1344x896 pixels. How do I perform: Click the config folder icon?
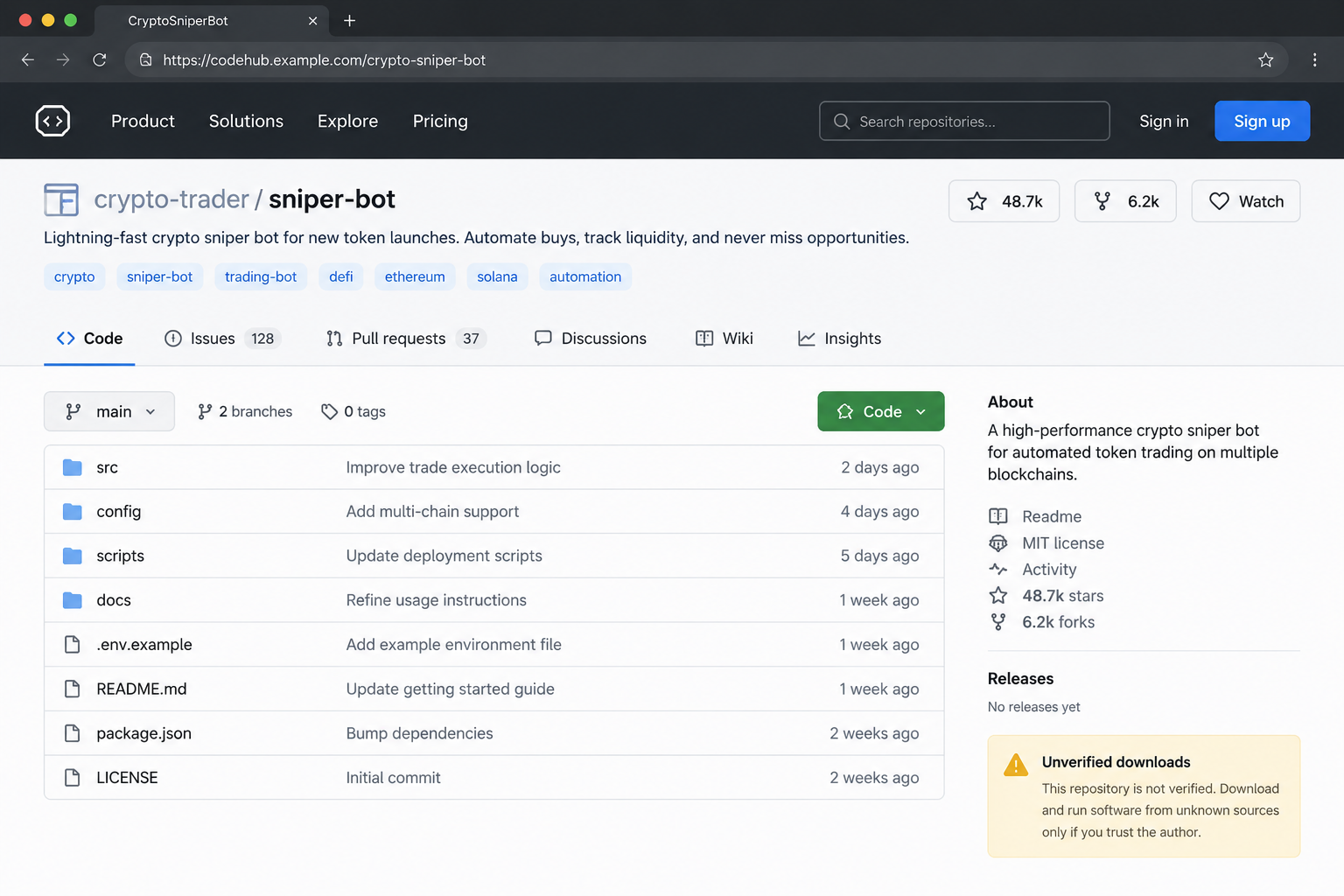pos(73,511)
